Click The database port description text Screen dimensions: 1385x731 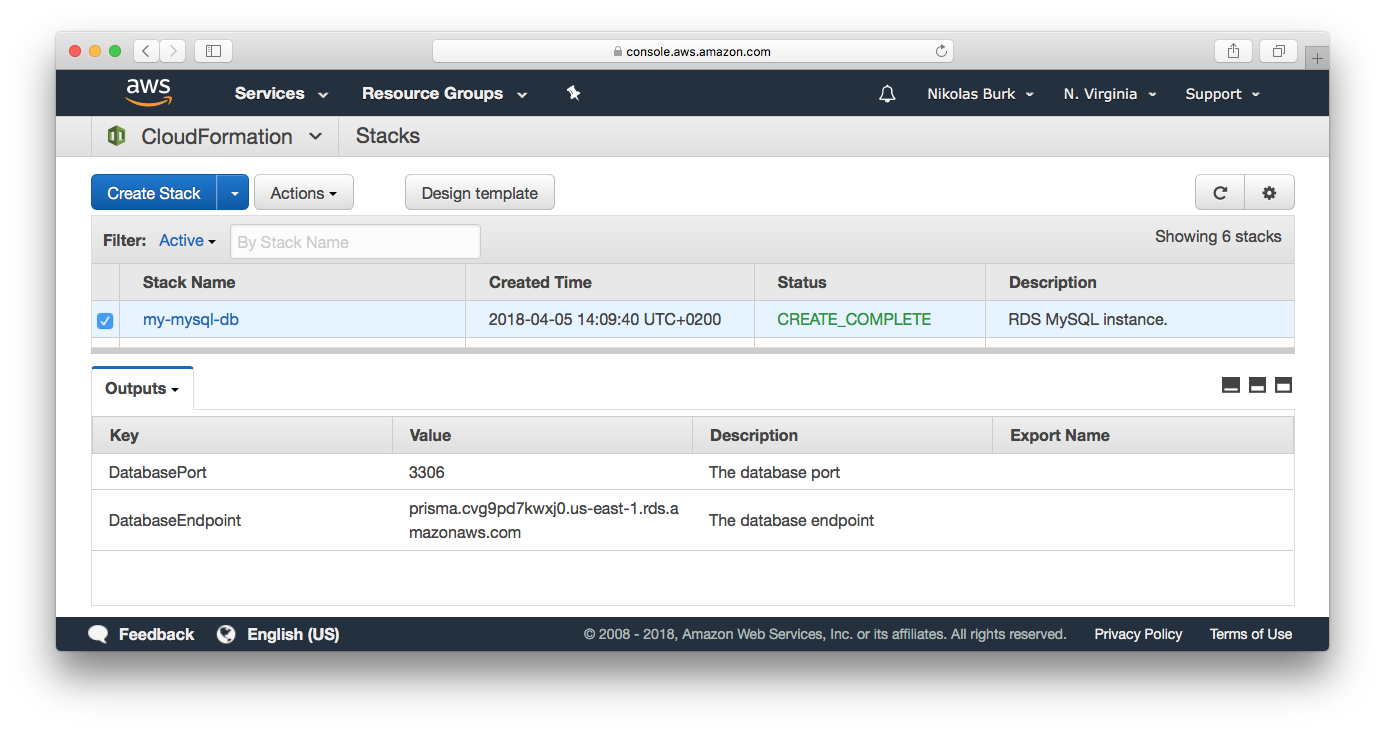tap(775, 472)
